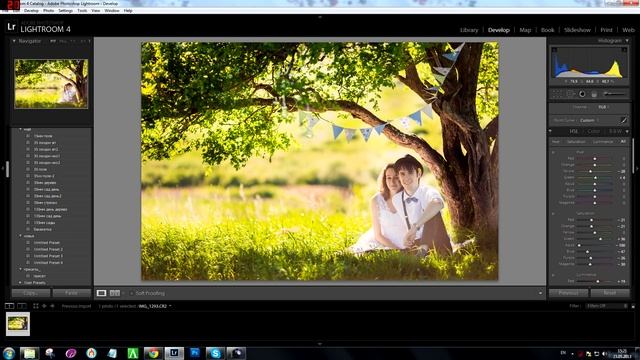Viewport: 640px width, 360px height.
Task: Open the main window display icon in filmstrip
Action: pyautogui.click(x=9, y=306)
